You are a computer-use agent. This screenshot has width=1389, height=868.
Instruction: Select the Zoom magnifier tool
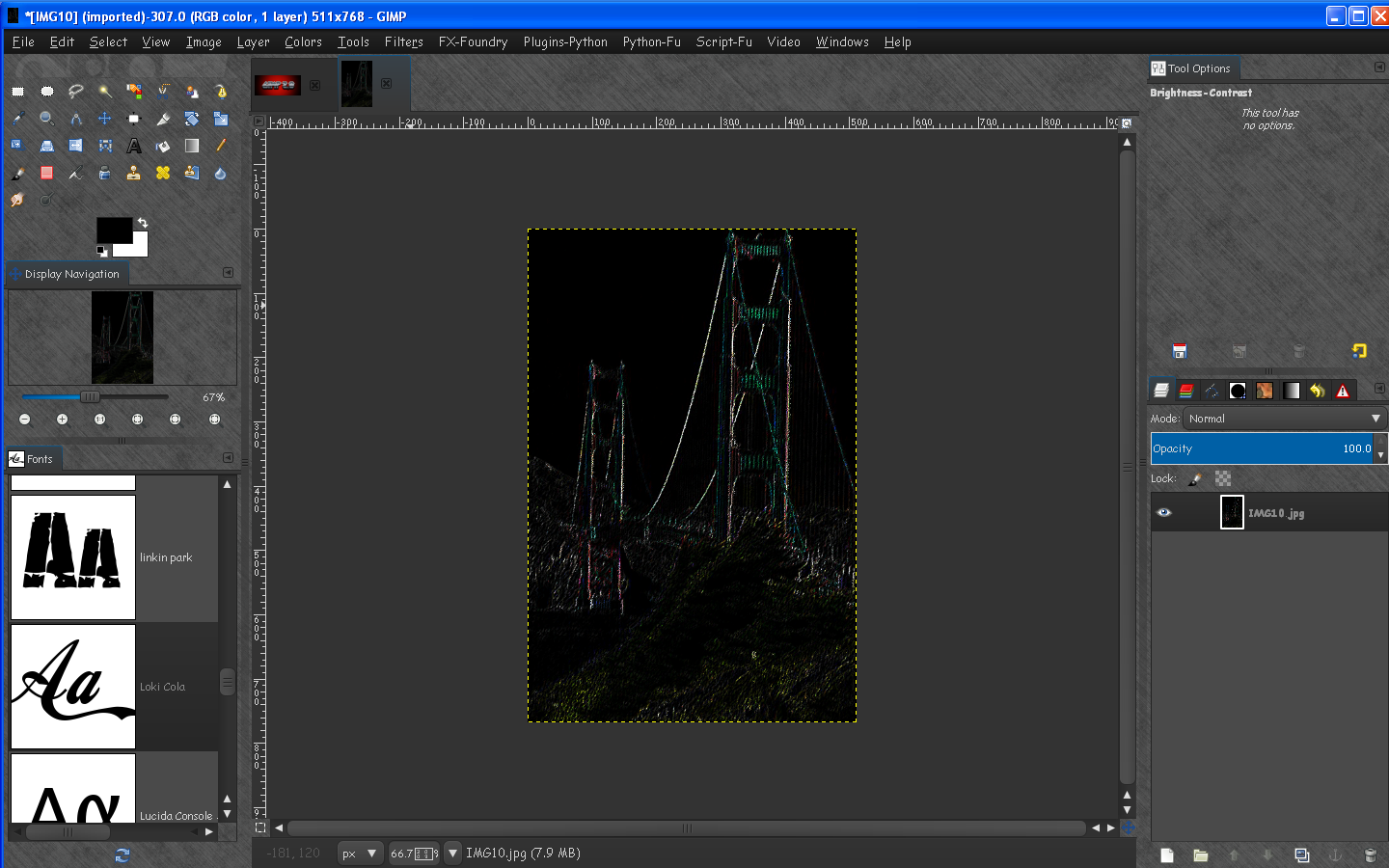(46, 118)
